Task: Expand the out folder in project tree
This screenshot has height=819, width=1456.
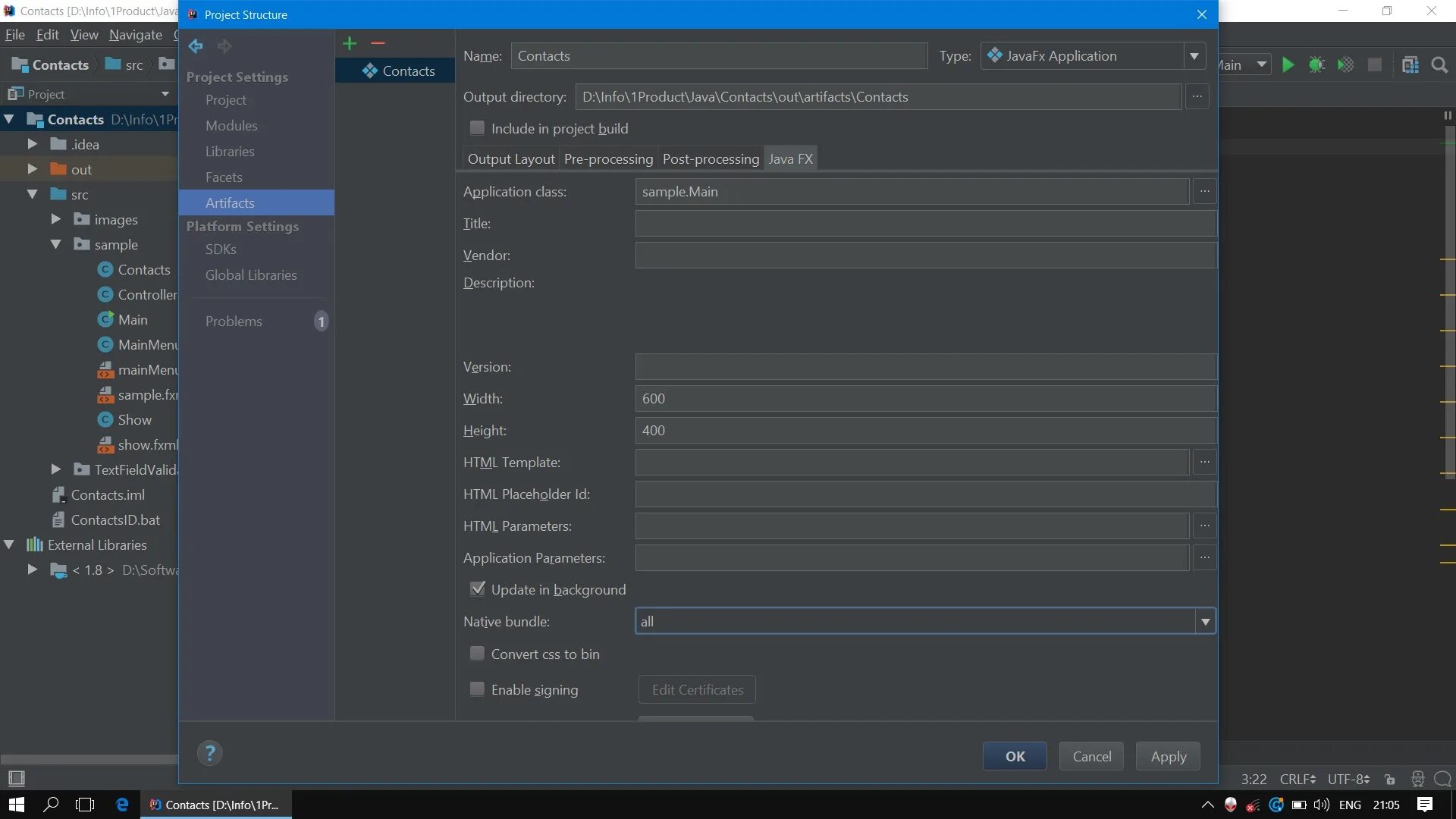Action: pyautogui.click(x=32, y=169)
